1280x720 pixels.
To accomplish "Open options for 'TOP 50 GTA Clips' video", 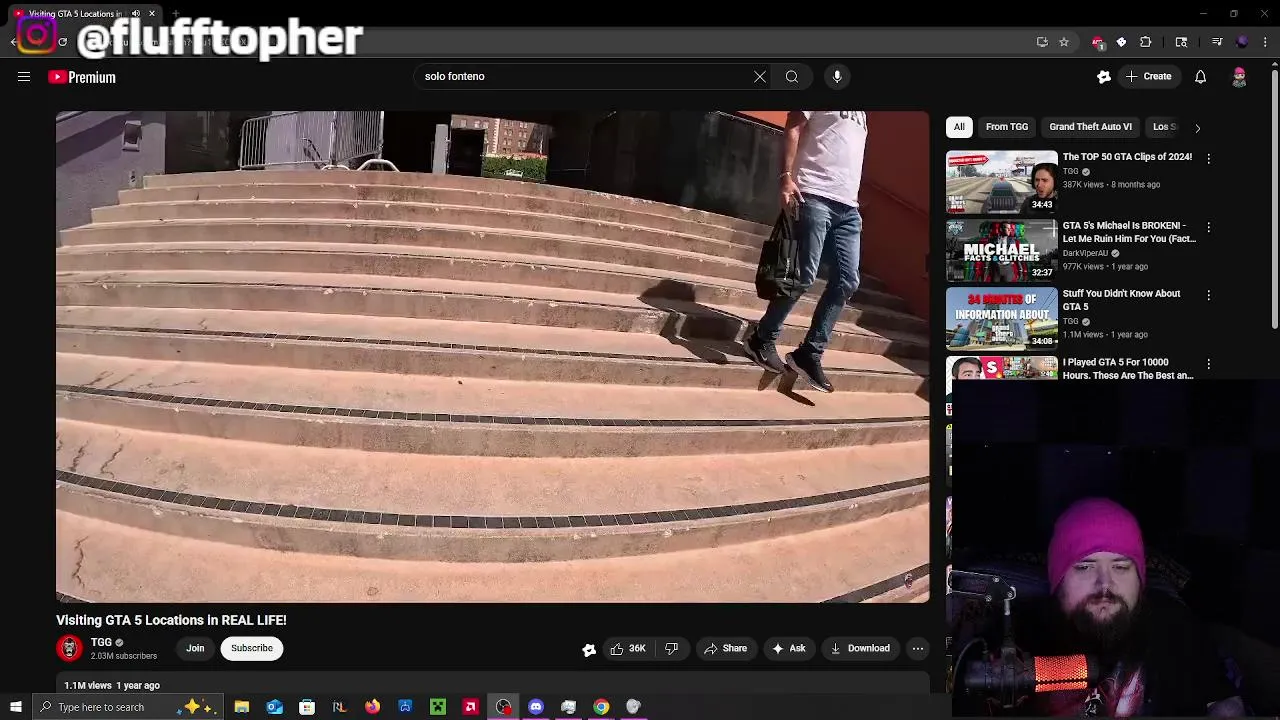I will tap(1208, 159).
